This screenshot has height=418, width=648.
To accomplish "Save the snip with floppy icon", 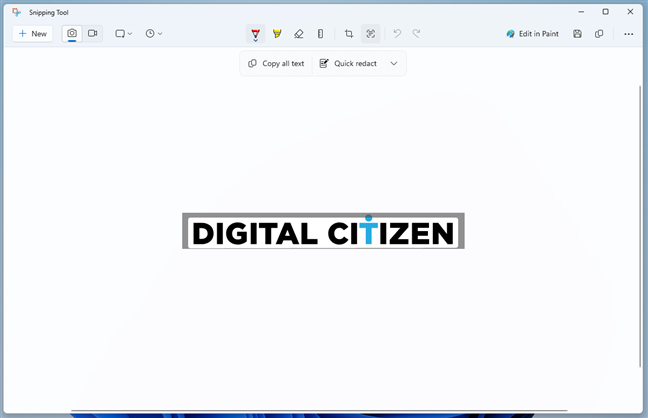I will (x=577, y=34).
